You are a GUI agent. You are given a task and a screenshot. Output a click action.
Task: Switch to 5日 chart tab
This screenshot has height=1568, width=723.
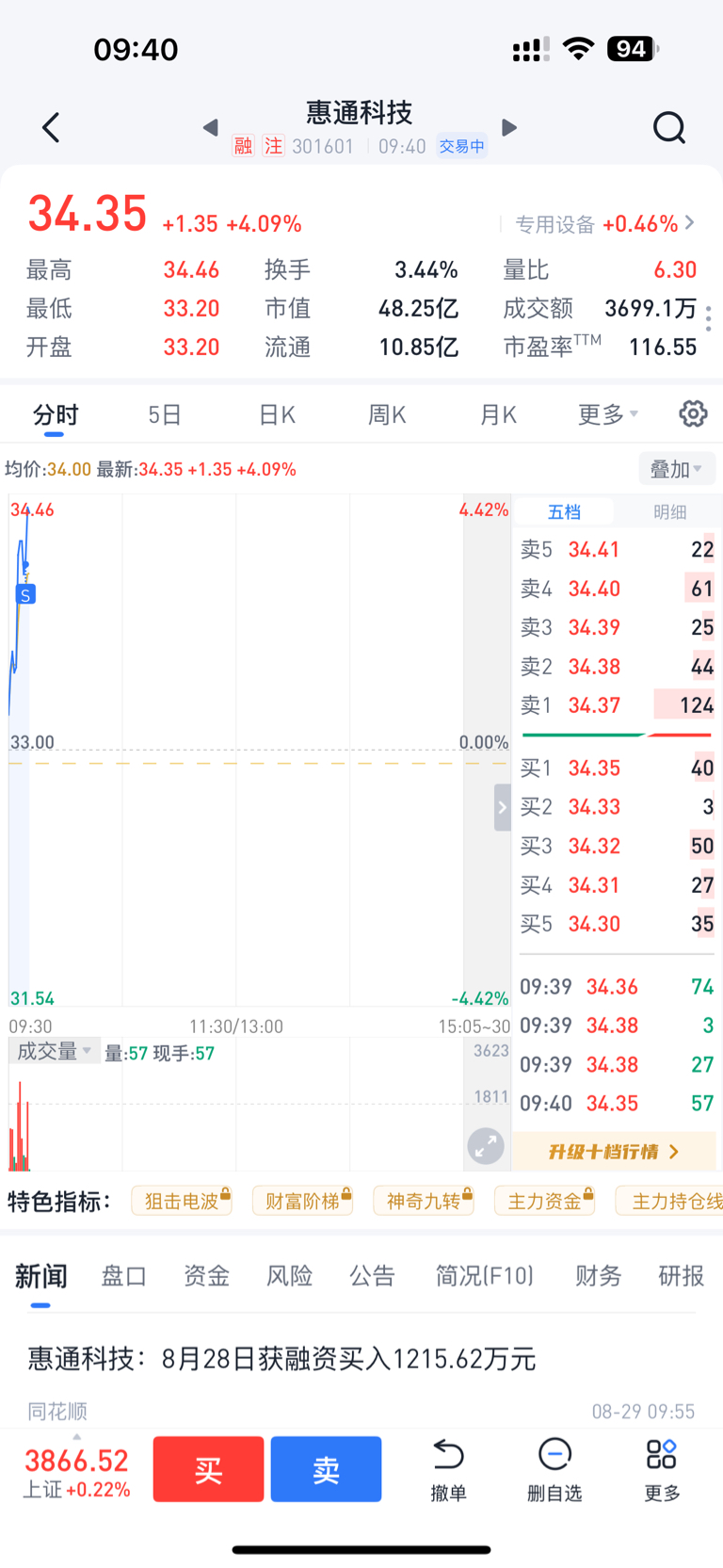pos(165,415)
